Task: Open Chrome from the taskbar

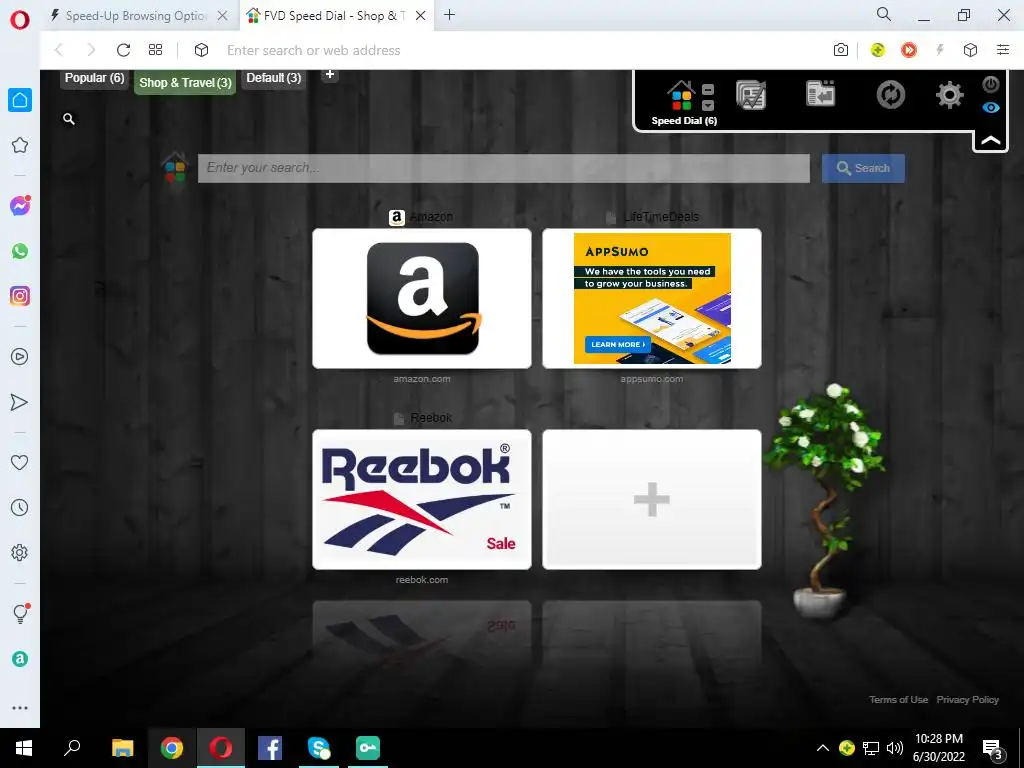Action: (x=171, y=748)
